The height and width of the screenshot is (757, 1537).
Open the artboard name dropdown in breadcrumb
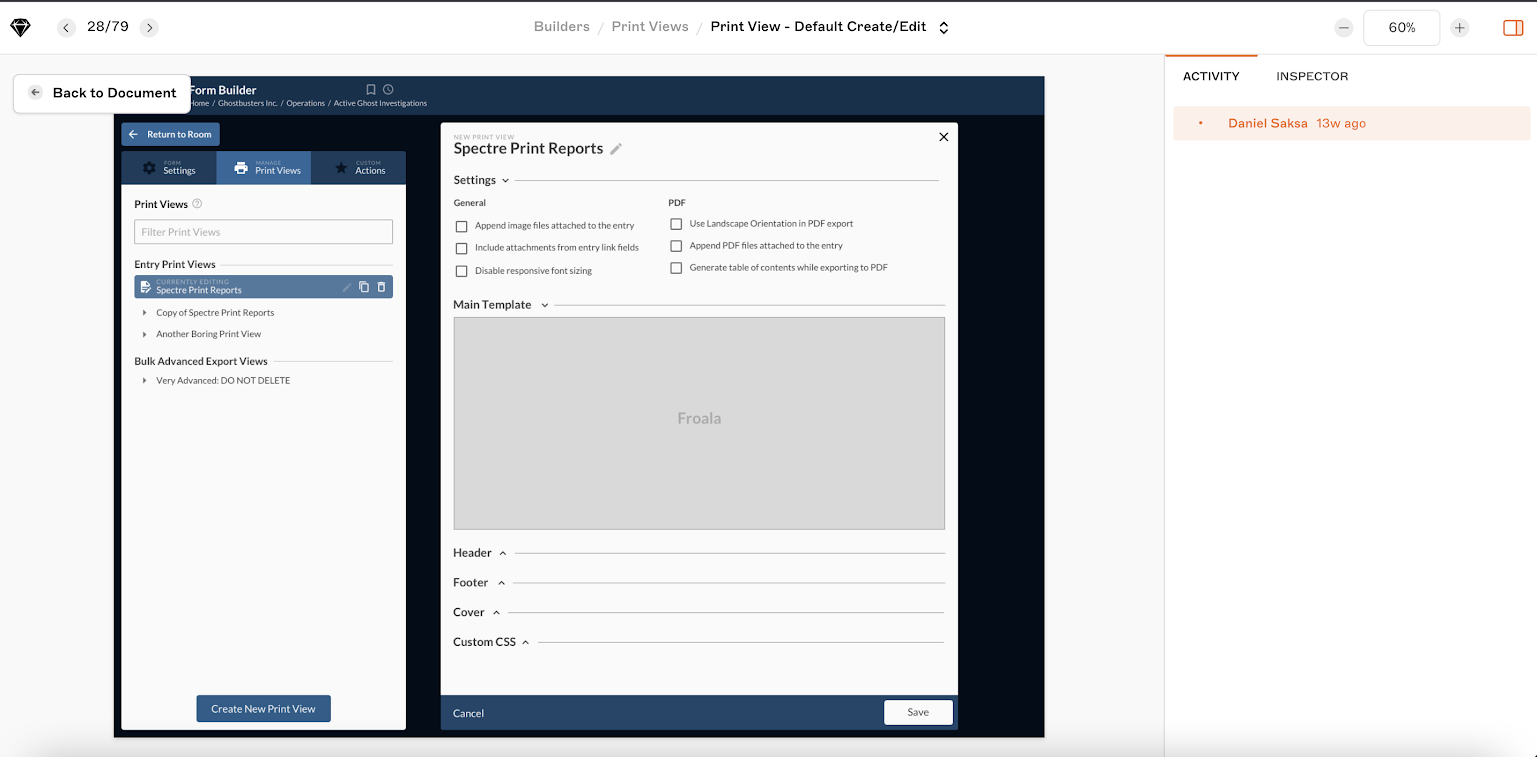point(943,28)
